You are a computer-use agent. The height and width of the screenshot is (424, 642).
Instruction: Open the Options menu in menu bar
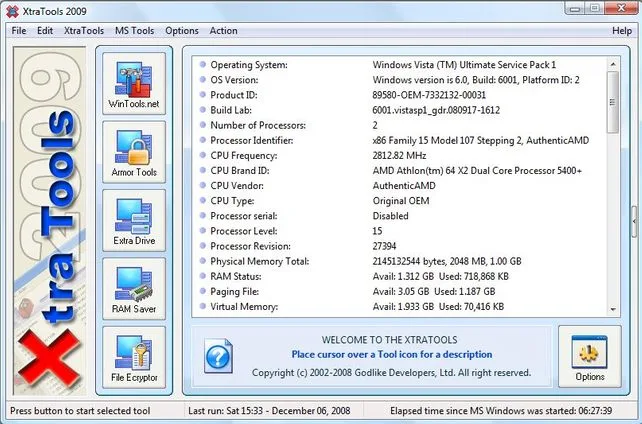point(182,31)
